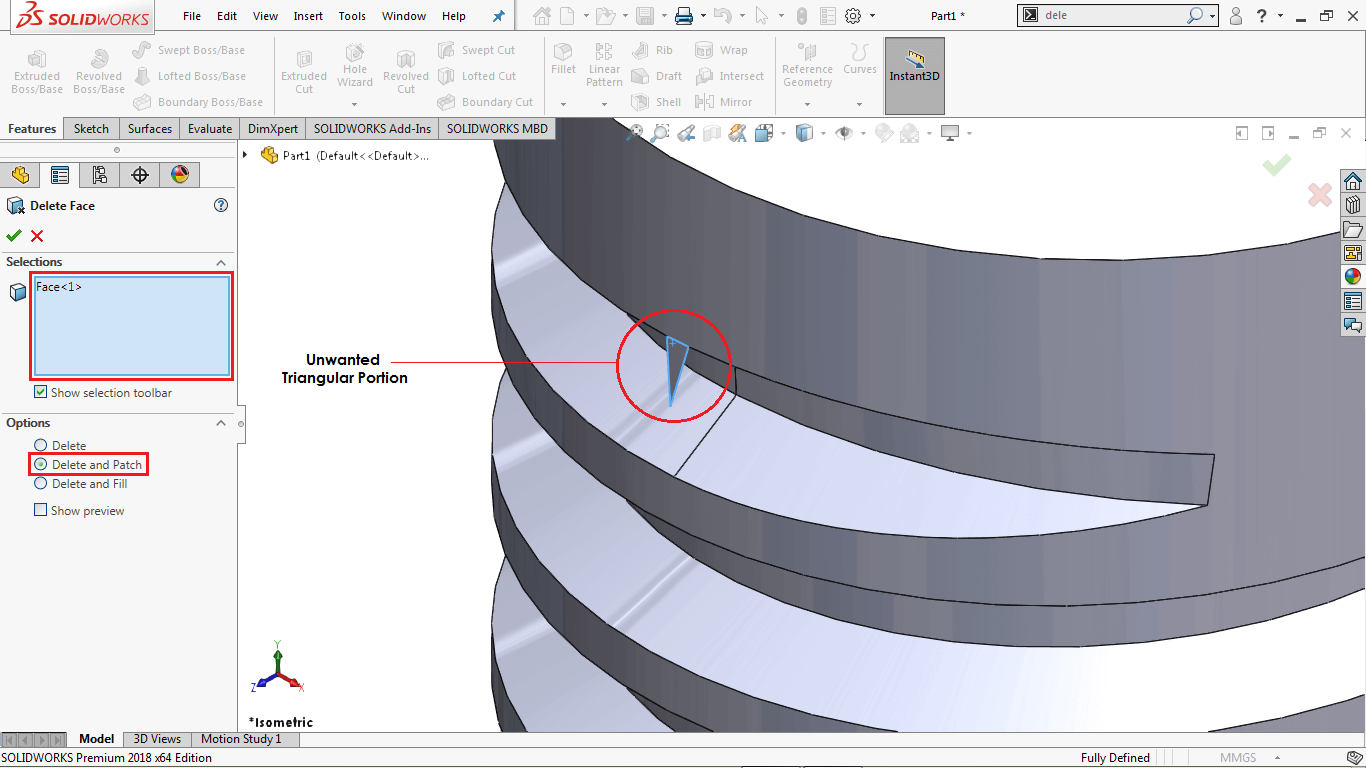Screen dimensions: 1366x768
Task: Open View Settings dropdown arrow
Action: pos(969,133)
